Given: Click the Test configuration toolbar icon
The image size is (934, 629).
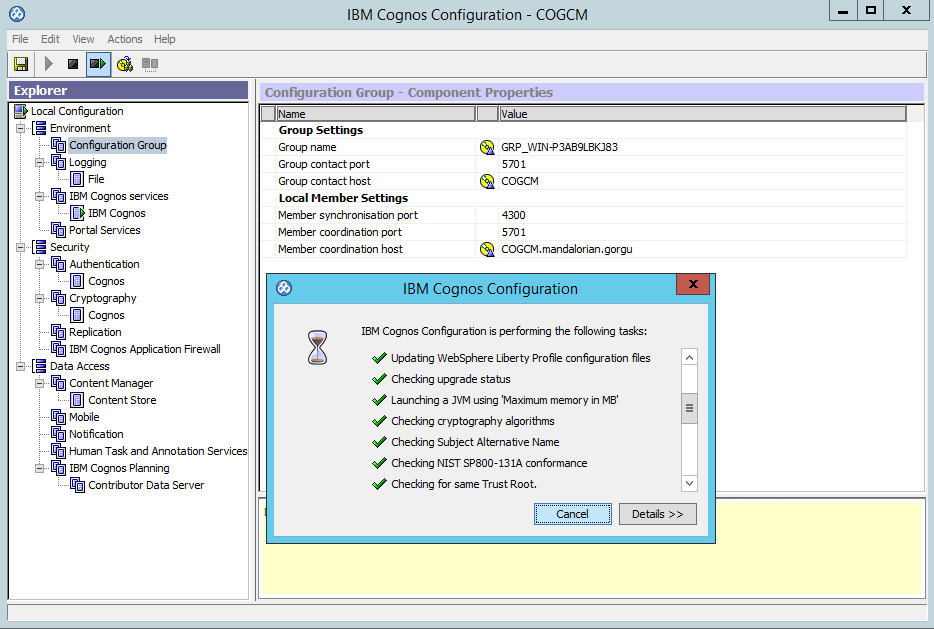Looking at the screenshot, I should (x=124, y=64).
